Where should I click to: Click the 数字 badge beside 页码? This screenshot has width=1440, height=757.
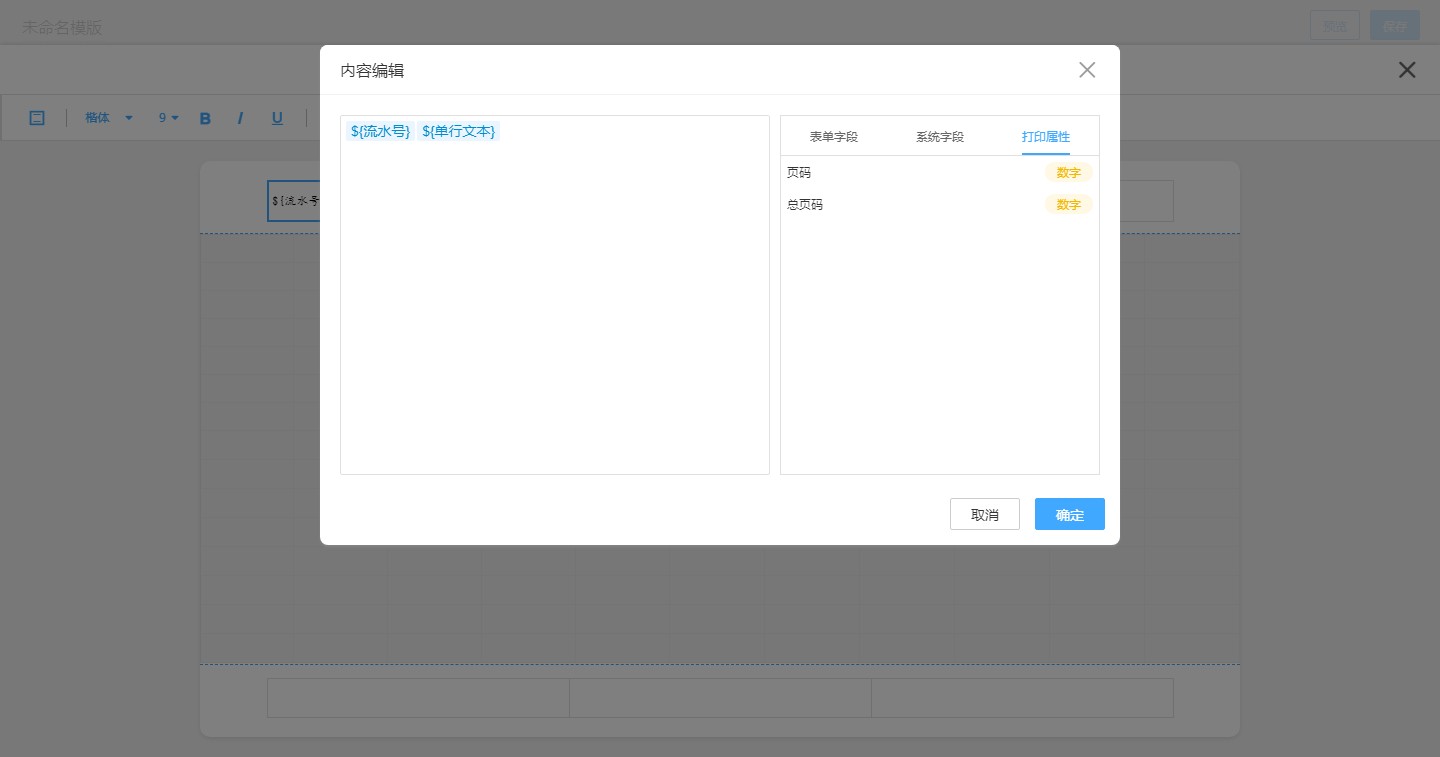click(x=1068, y=172)
